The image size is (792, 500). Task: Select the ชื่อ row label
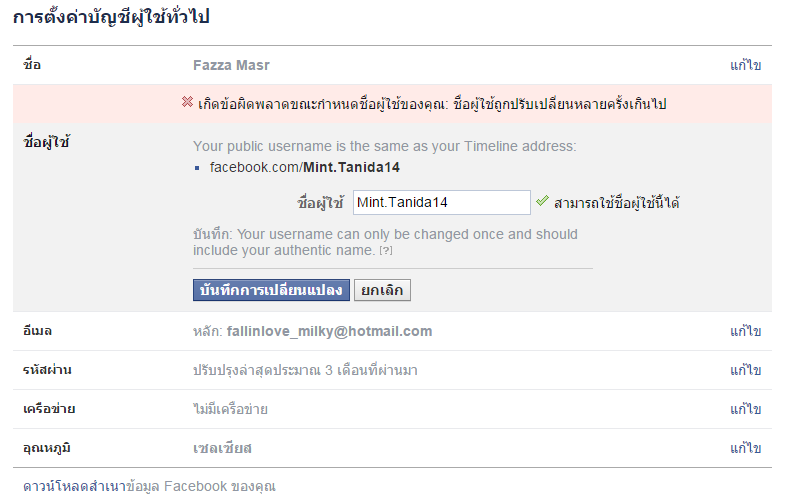pyautogui.click(x=32, y=65)
